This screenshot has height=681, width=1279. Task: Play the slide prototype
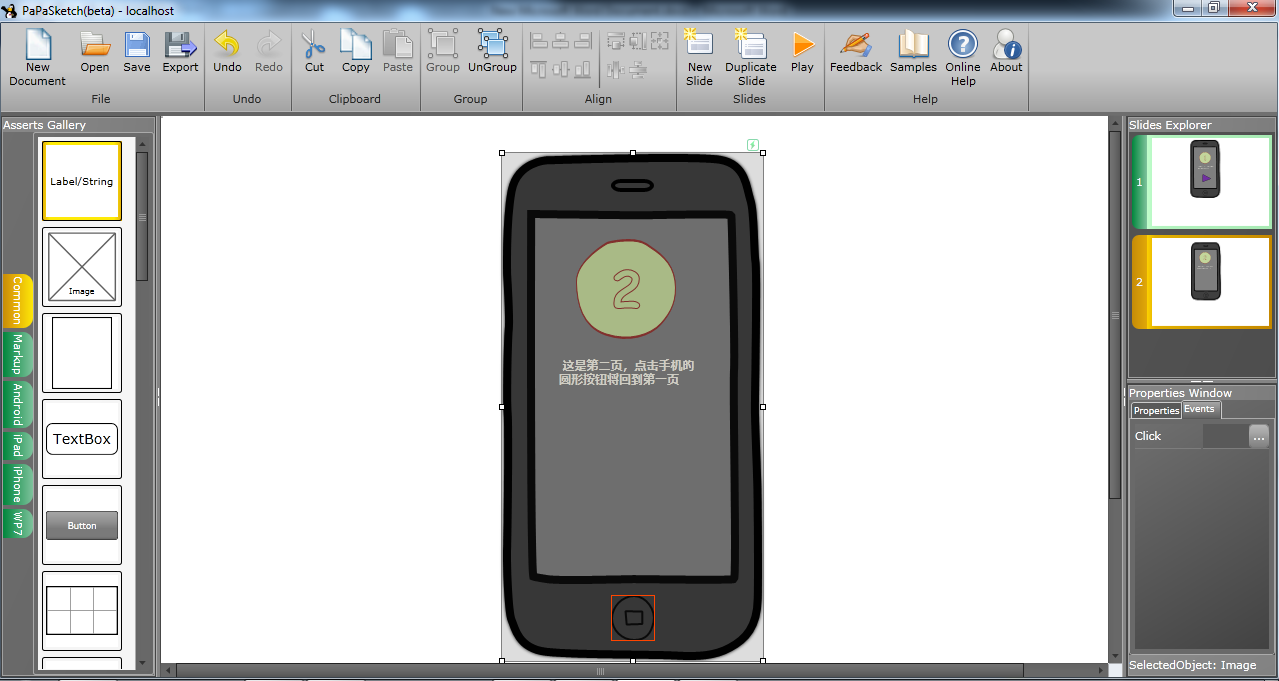802,52
